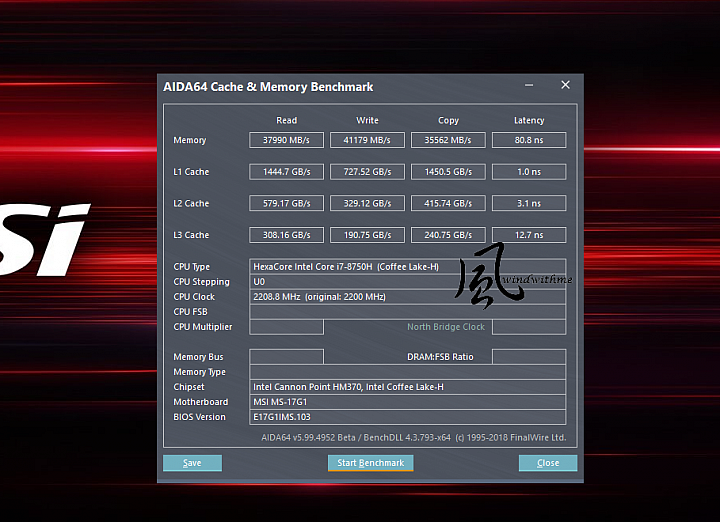Click the empty Memory Type field
This screenshot has height=522, width=720.
tap(408, 372)
